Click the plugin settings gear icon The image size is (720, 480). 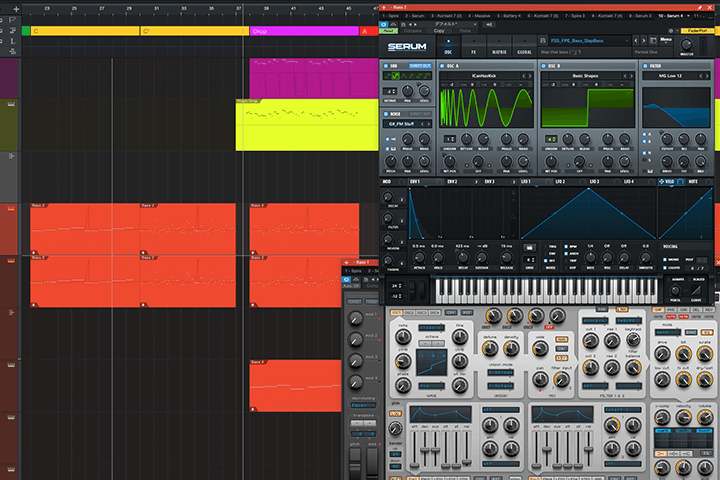coord(671,31)
